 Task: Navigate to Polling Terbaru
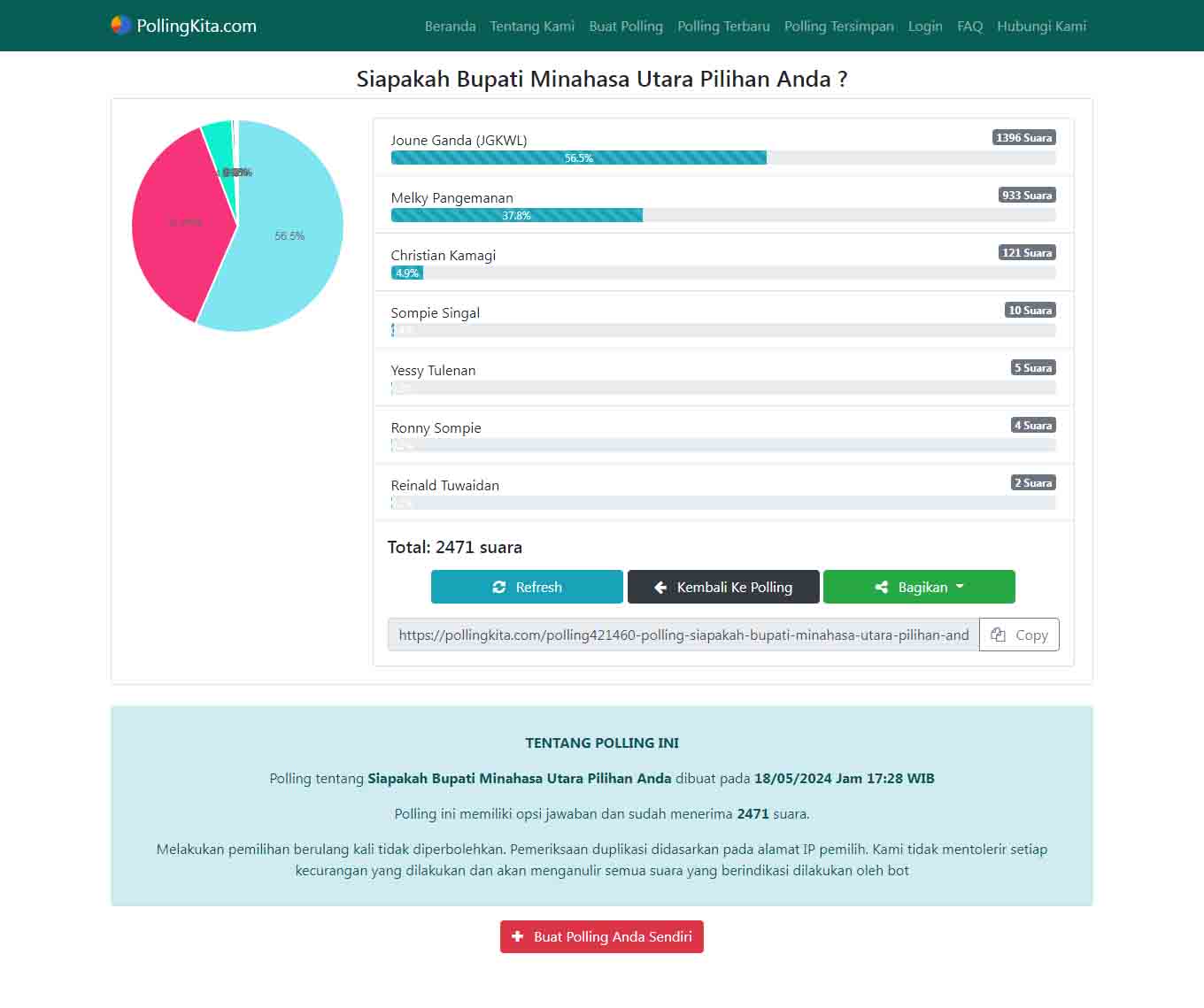point(723,27)
